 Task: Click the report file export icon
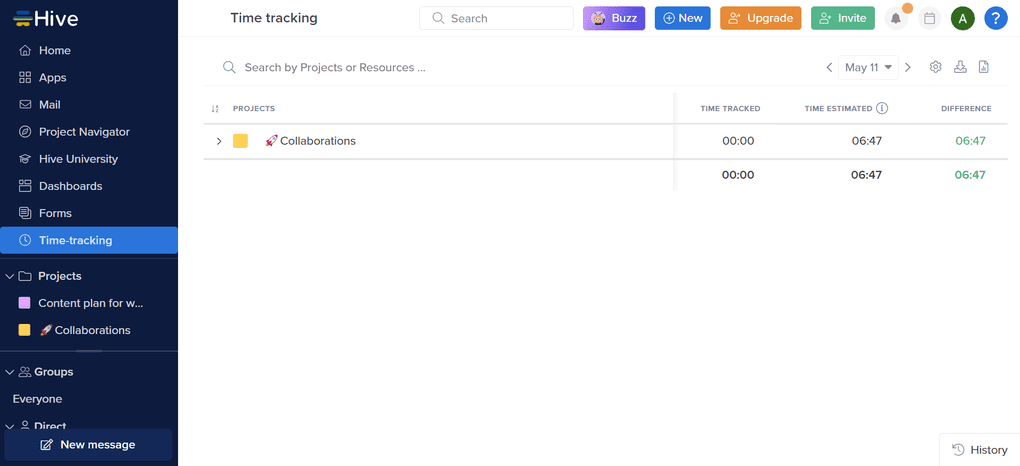tap(984, 66)
